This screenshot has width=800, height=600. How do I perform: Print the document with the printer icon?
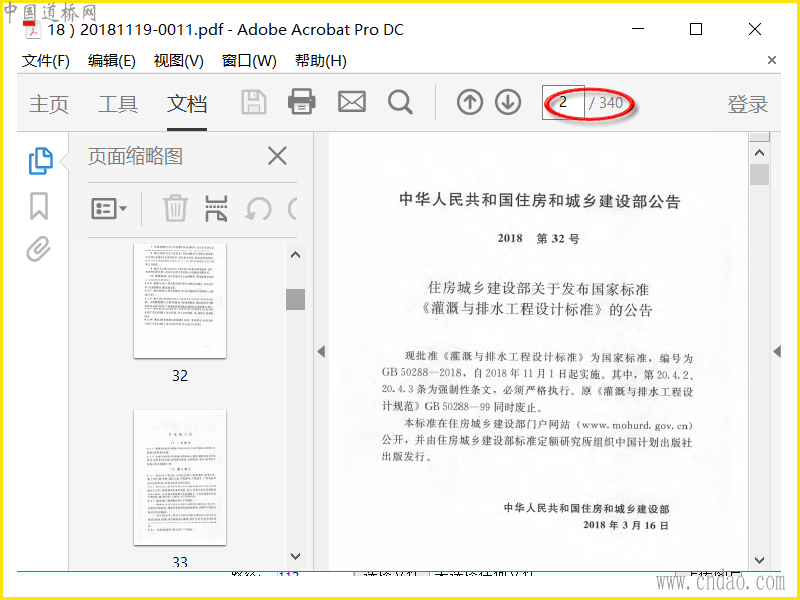[302, 101]
